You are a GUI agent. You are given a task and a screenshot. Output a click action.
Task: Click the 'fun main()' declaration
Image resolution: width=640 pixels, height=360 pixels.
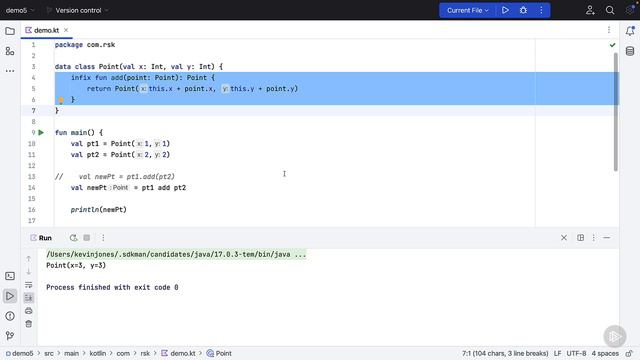[x=79, y=133]
